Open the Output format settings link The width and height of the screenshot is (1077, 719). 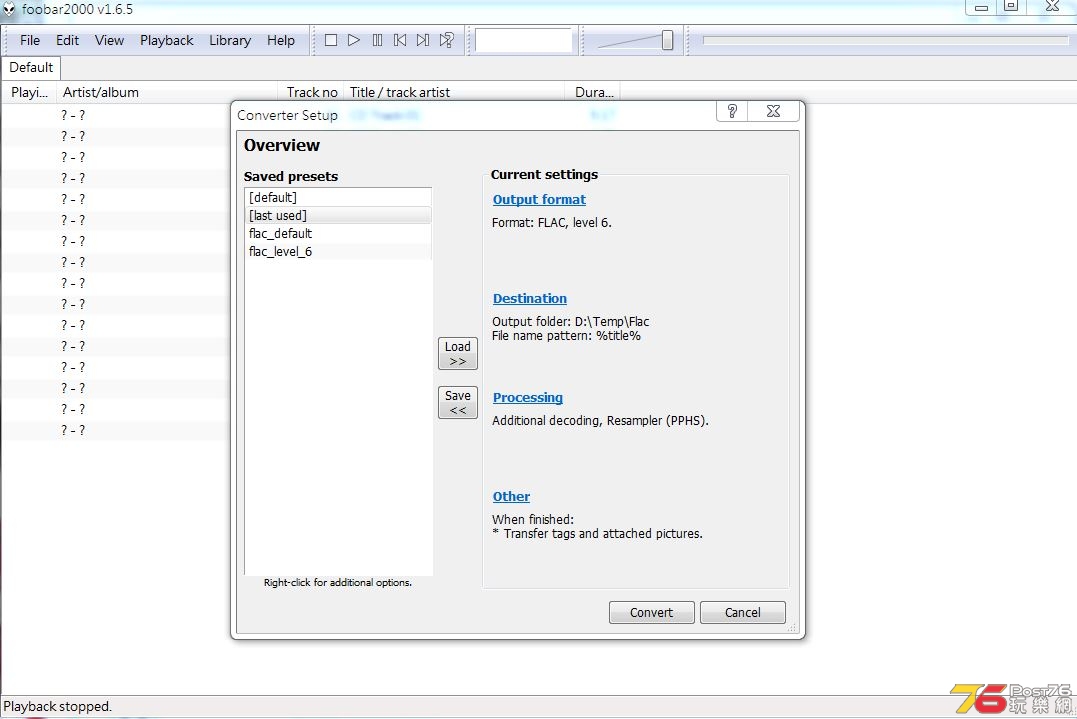coord(539,200)
